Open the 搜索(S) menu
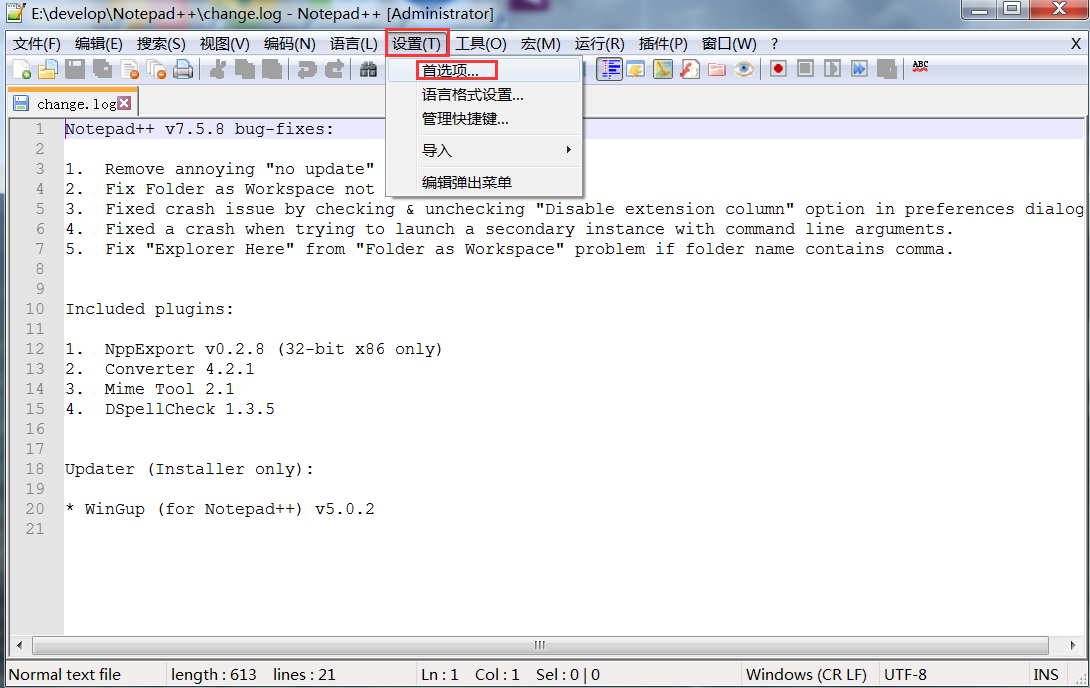Image resolution: width=1090 pixels, height=688 pixels. [161, 44]
